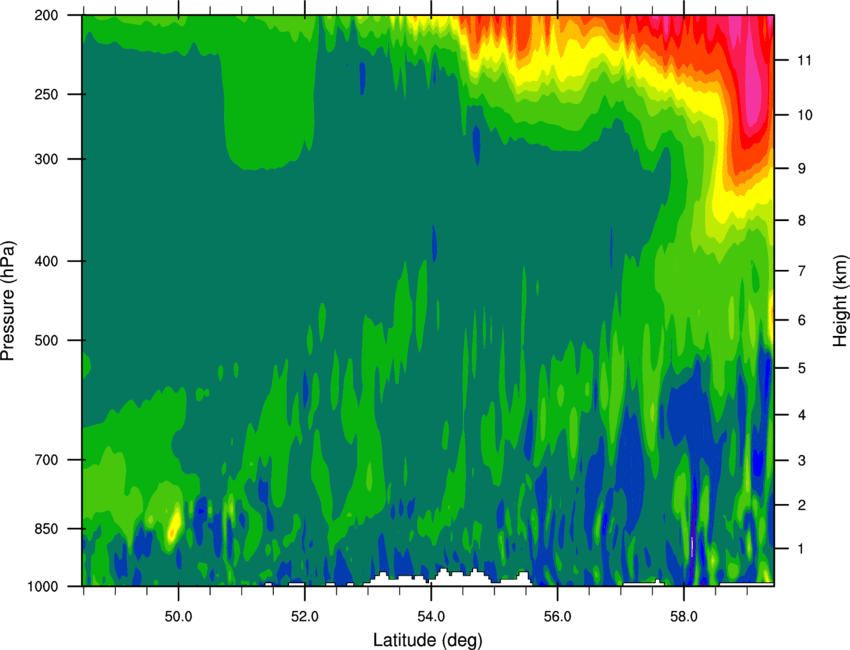Viewport: 850px width, 650px height.
Task: Click the 50.0 latitude tick label
Action: click(x=178, y=617)
